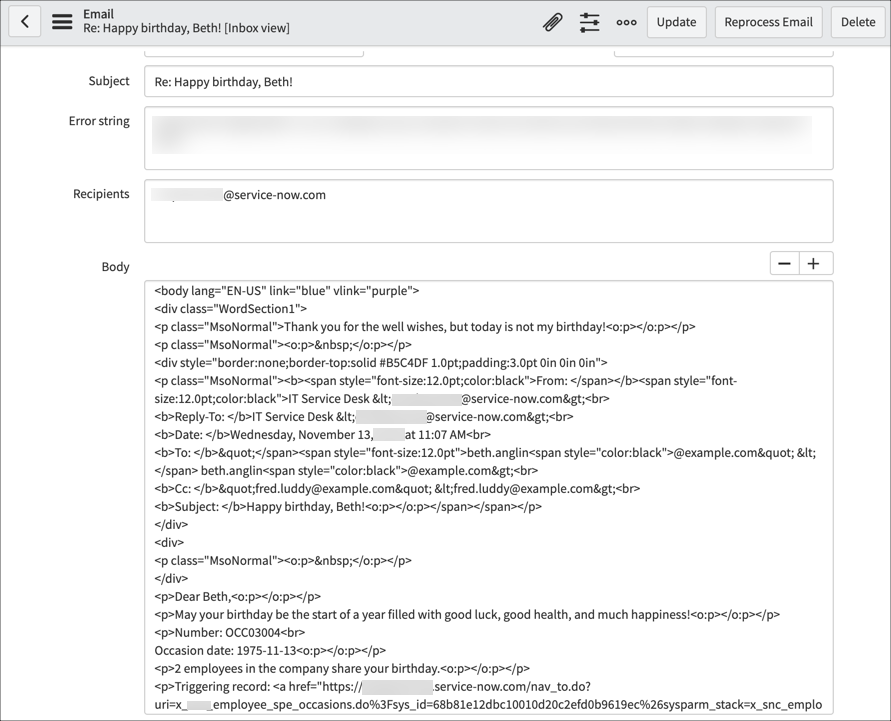
Task: Open the form context menu hamburger icon
Action: [61, 21]
